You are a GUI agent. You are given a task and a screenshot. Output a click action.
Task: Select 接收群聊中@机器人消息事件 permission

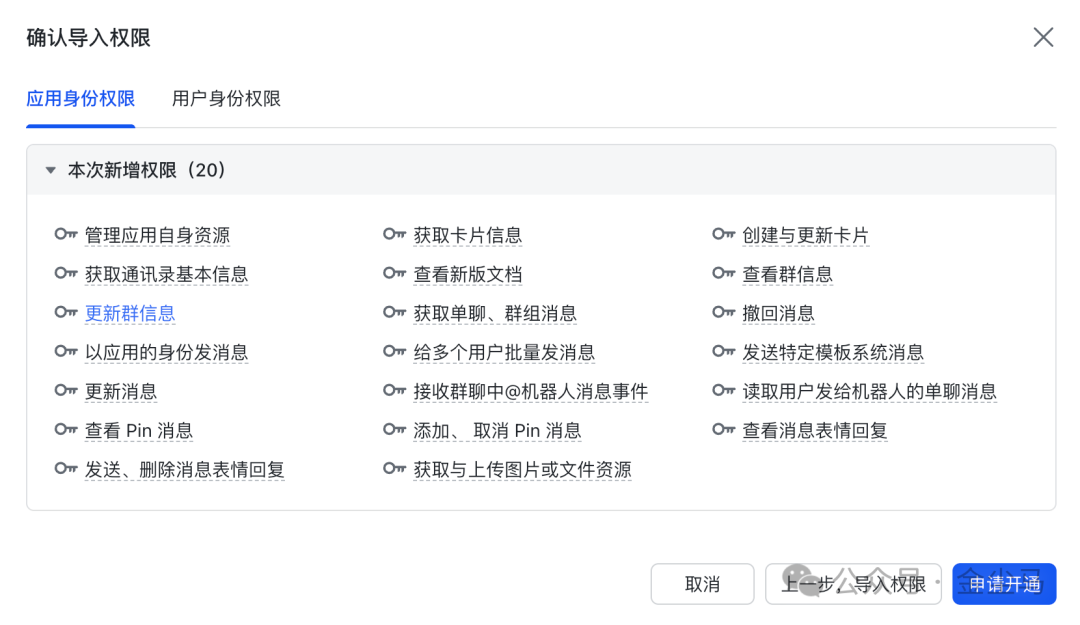click(x=530, y=391)
